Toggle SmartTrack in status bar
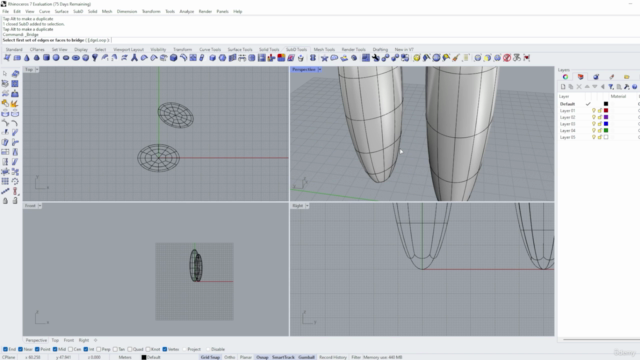 point(283,357)
